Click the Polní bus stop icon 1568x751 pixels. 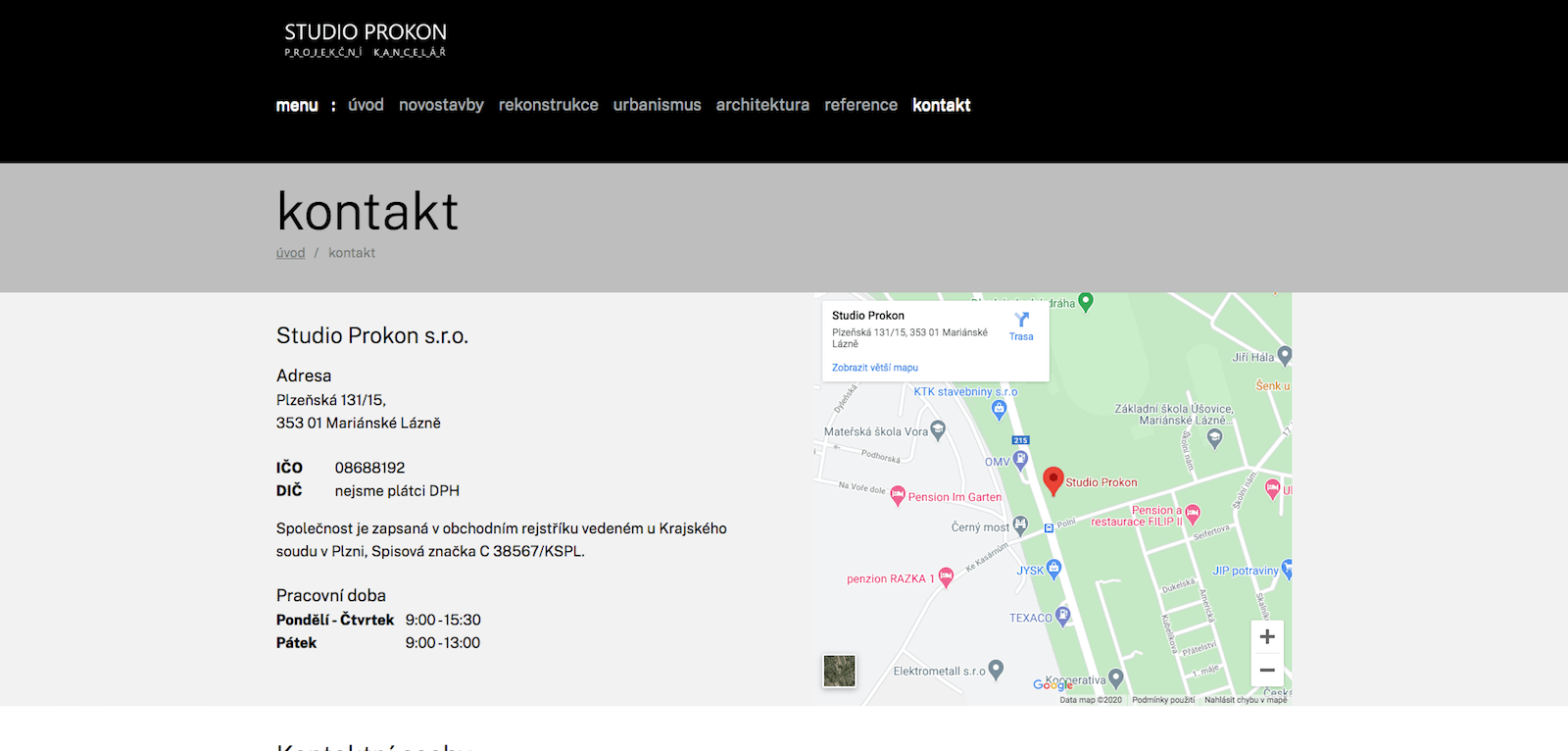(x=1049, y=527)
